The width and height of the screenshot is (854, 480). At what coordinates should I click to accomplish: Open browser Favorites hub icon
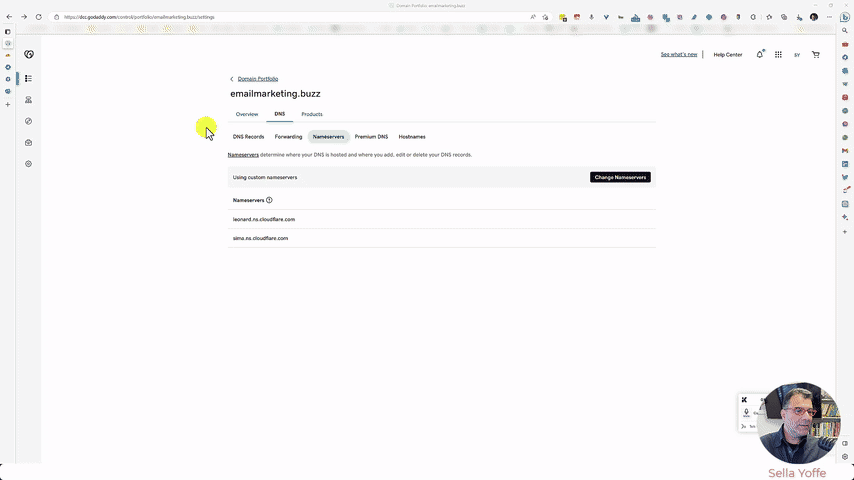(x=769, y=17)
